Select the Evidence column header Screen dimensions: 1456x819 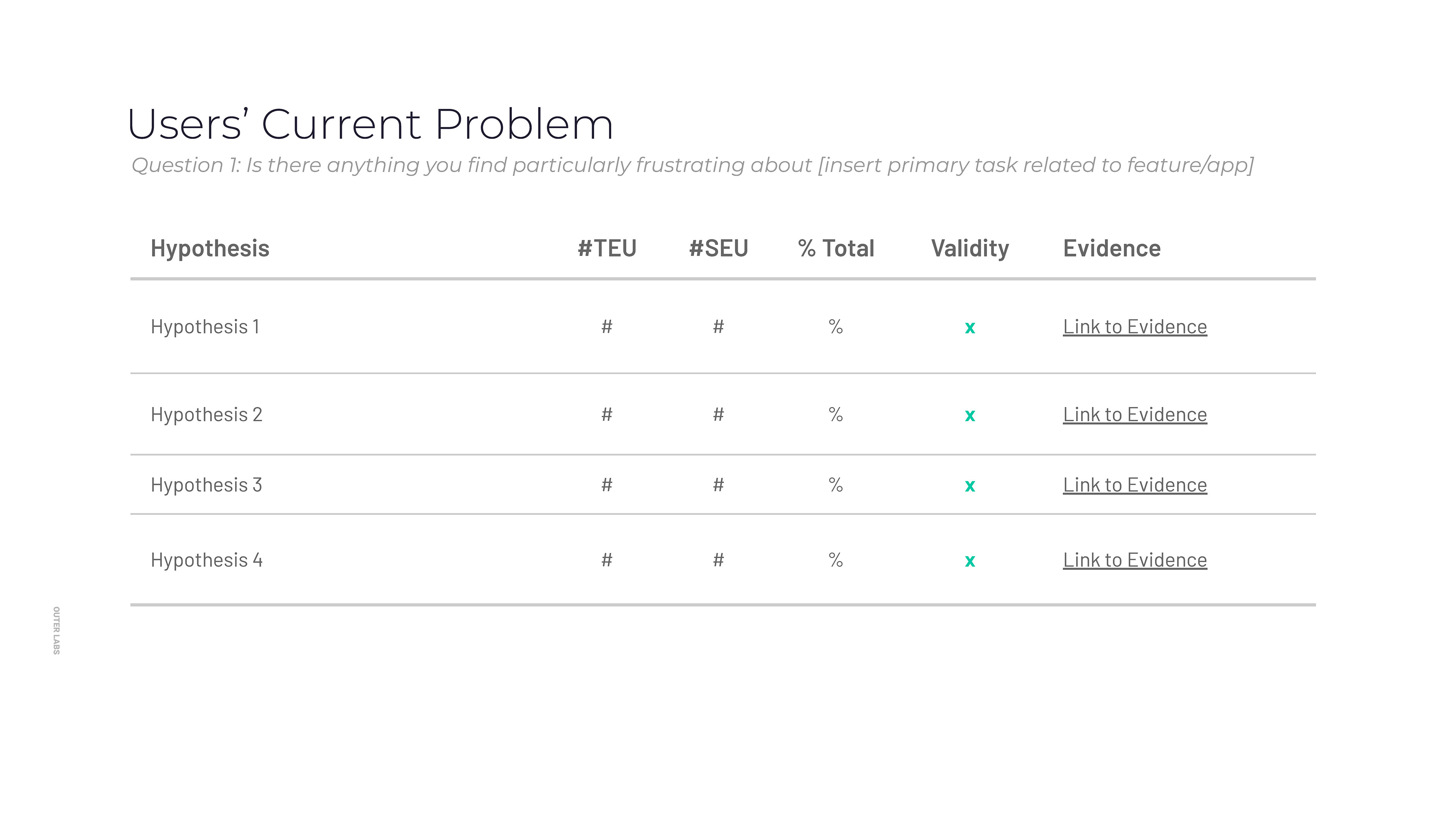(1112, 249)
